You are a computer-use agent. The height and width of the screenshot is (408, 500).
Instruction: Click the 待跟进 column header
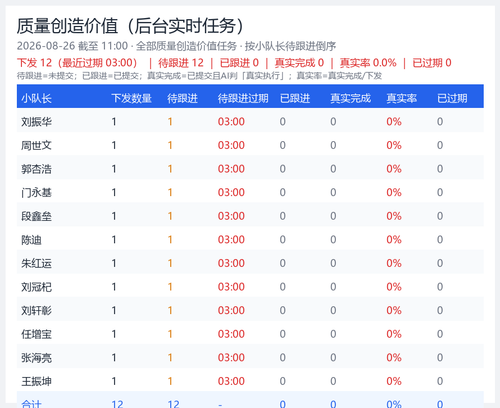tap(182, 98)
